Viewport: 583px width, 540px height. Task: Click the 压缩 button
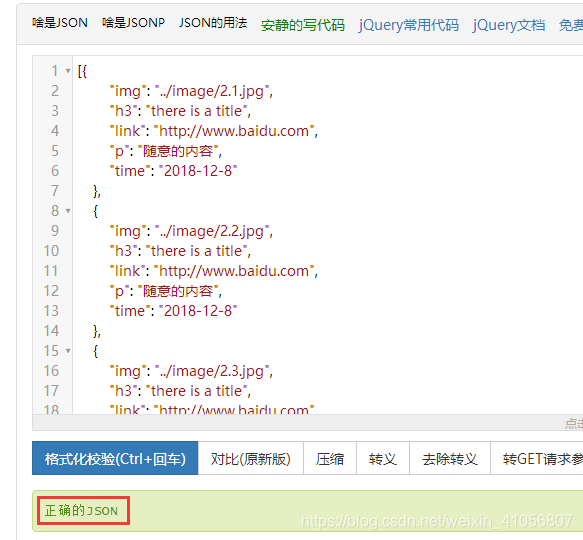tap(330, 458)
